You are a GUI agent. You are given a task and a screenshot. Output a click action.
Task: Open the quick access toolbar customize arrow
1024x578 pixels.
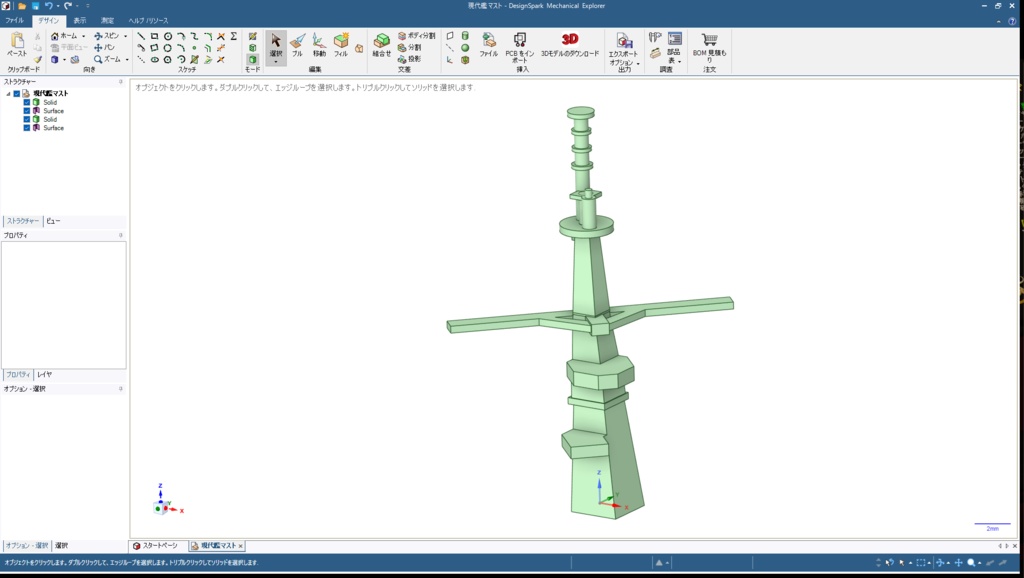point(88,6)
